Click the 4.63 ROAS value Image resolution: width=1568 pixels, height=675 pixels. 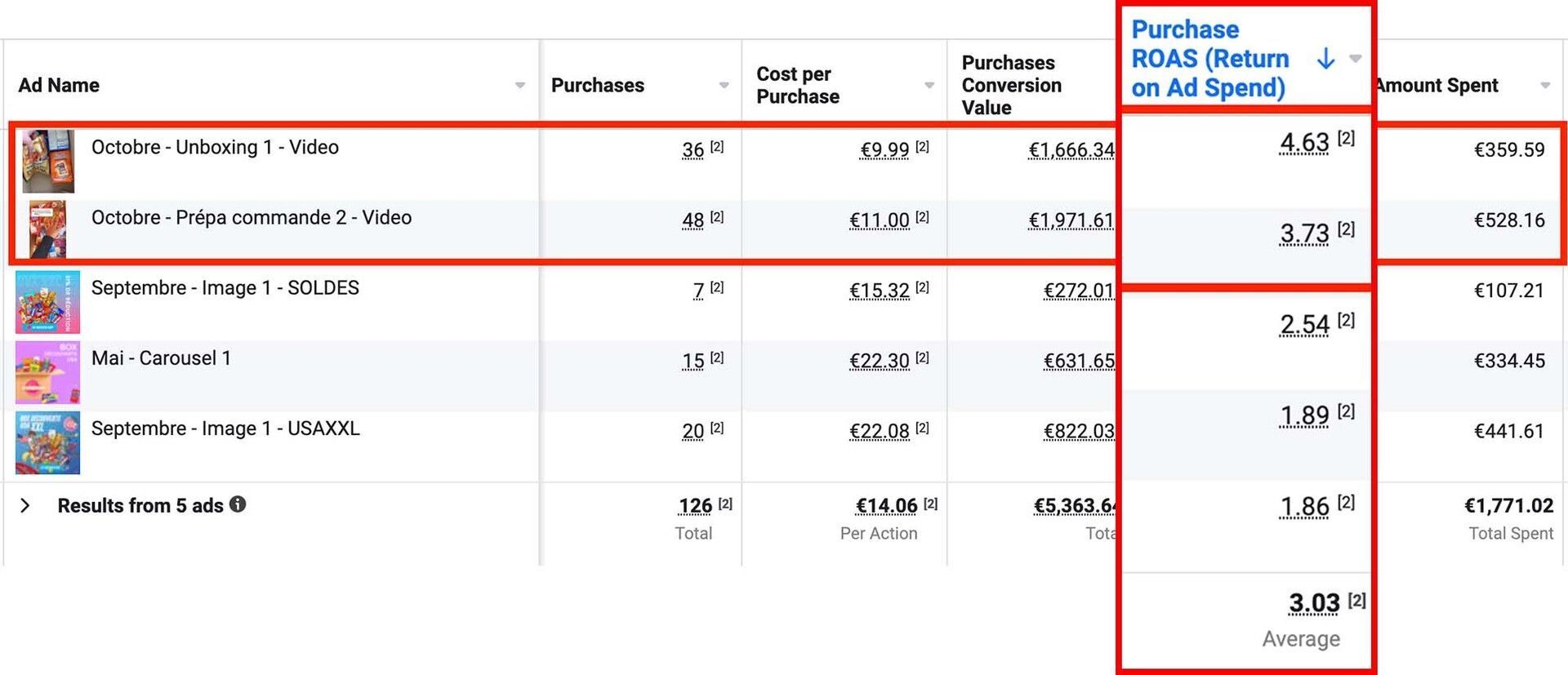[x=1304, y=143]
